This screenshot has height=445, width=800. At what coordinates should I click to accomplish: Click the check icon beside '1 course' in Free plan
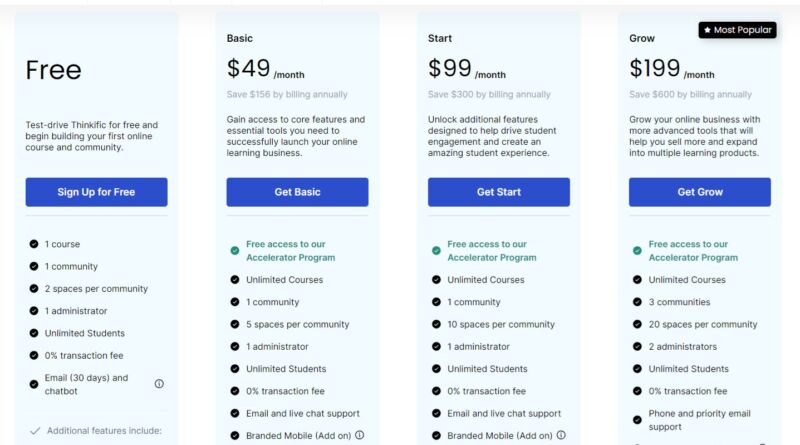[34, 244]
